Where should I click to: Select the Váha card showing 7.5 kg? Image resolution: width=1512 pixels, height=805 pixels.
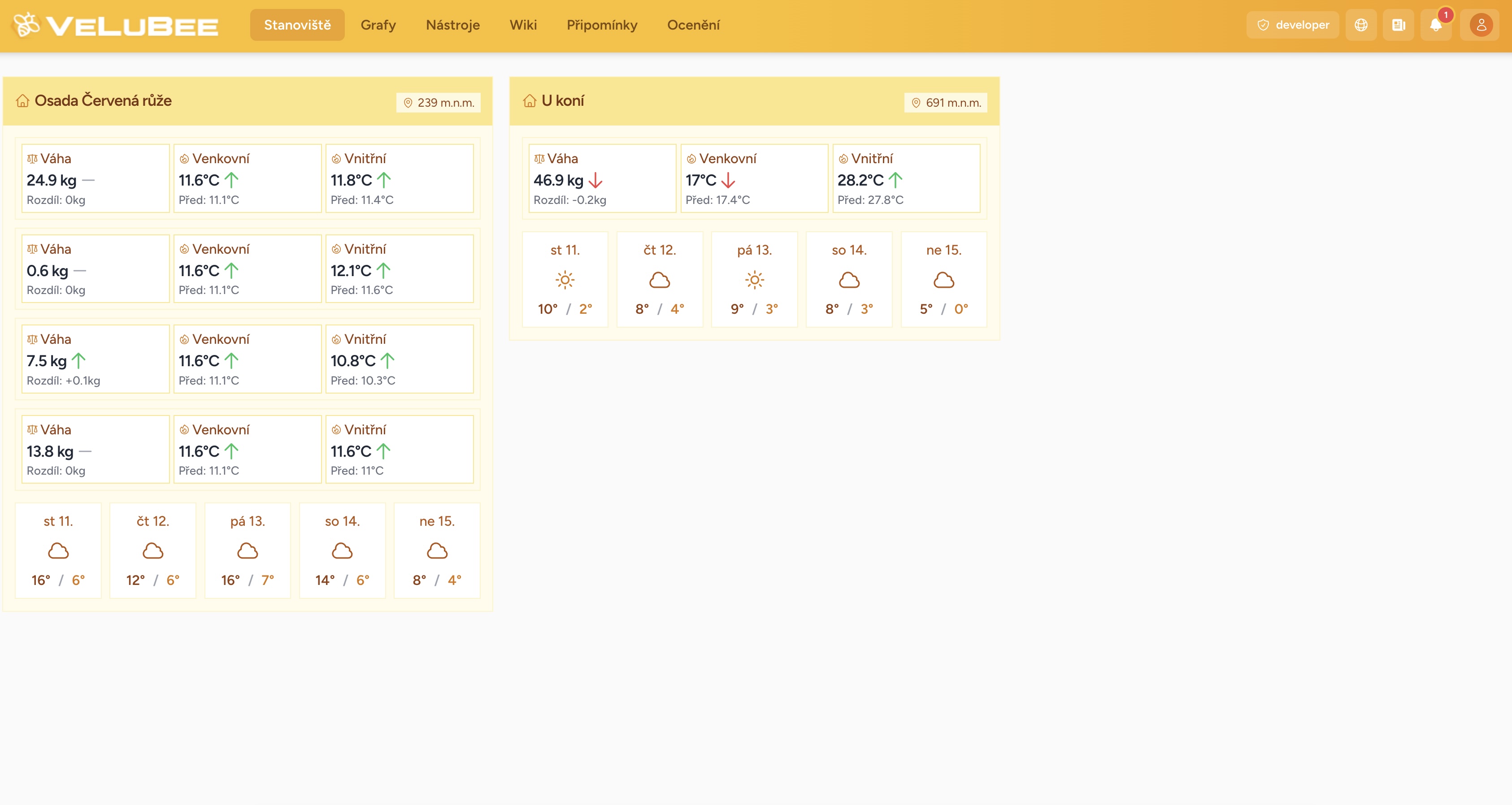coord(95,359)
